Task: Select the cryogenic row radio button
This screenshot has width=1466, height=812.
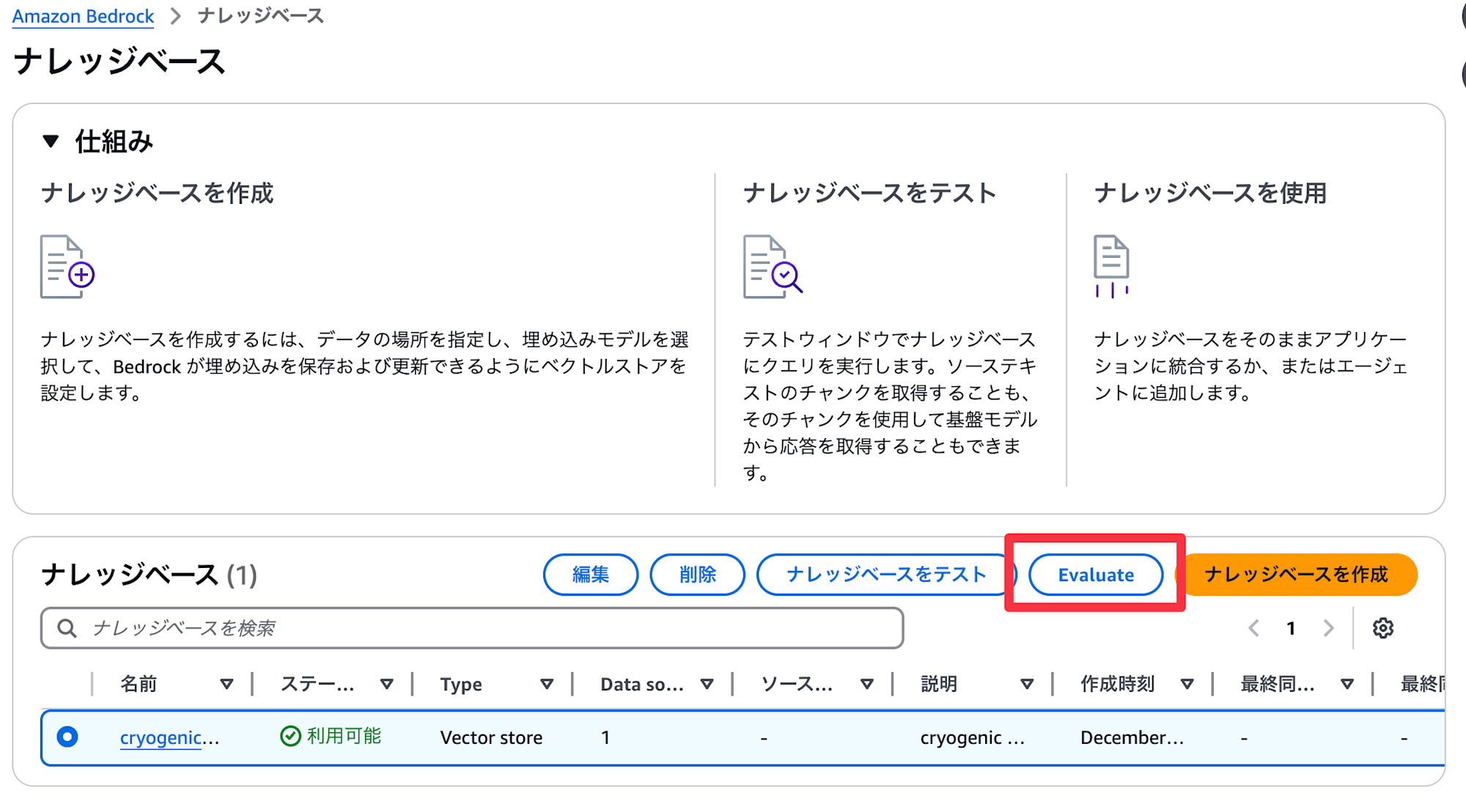Action: tap(67, 737)
